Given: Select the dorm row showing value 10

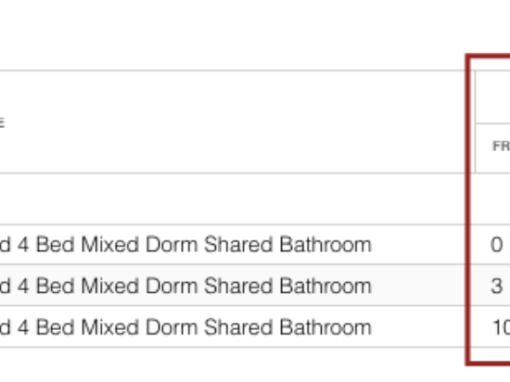Looking at the screenshot, I should [255, 327].
